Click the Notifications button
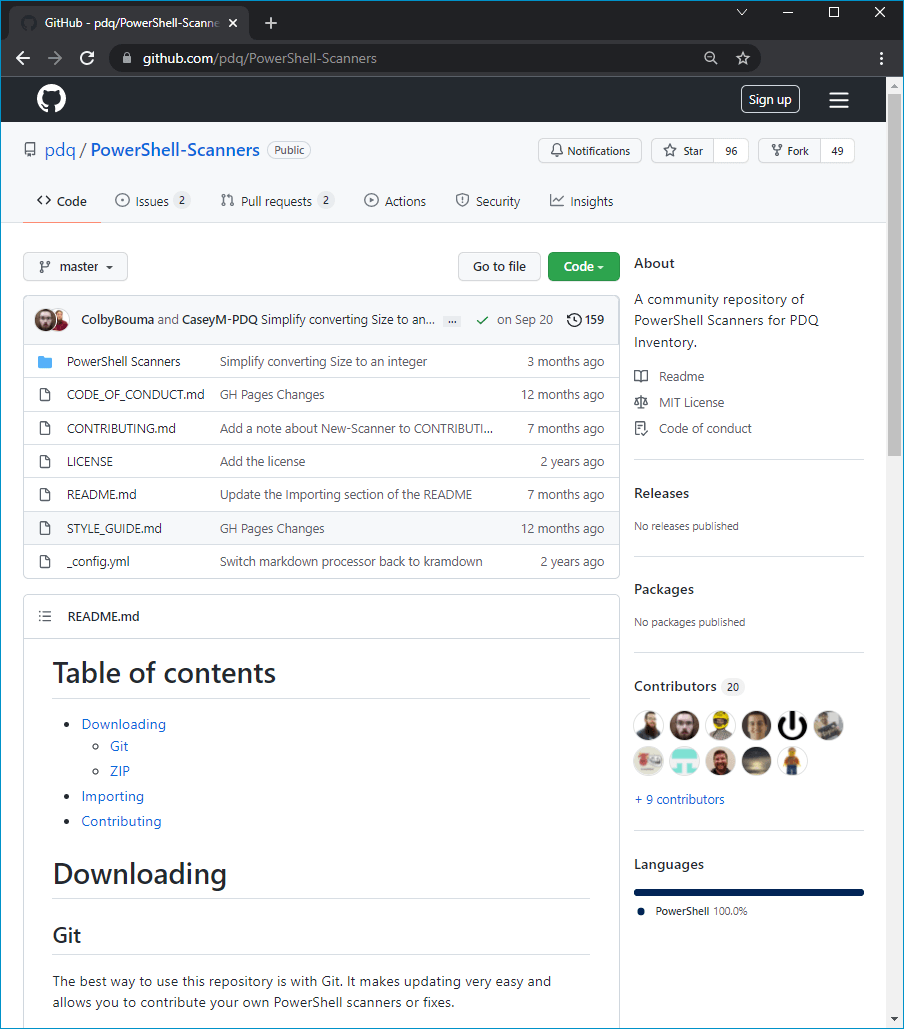 (590, 151)
